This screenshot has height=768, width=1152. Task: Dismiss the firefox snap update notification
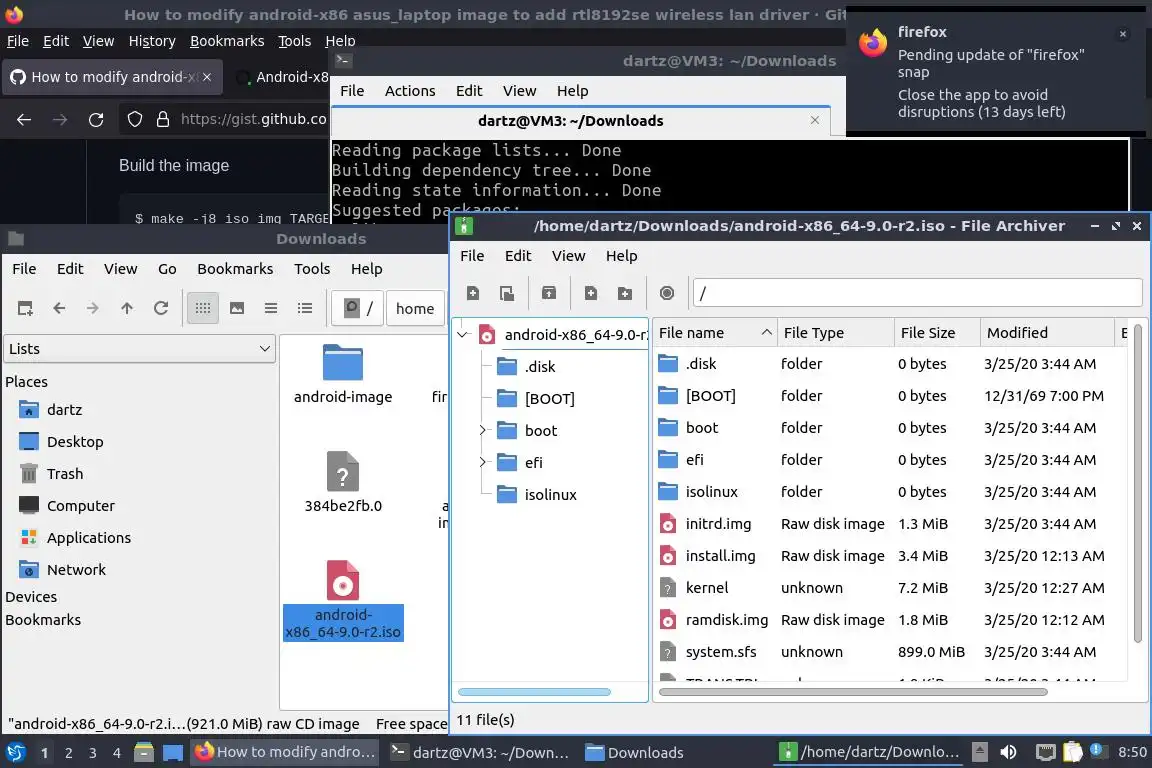pos(1123,34)
